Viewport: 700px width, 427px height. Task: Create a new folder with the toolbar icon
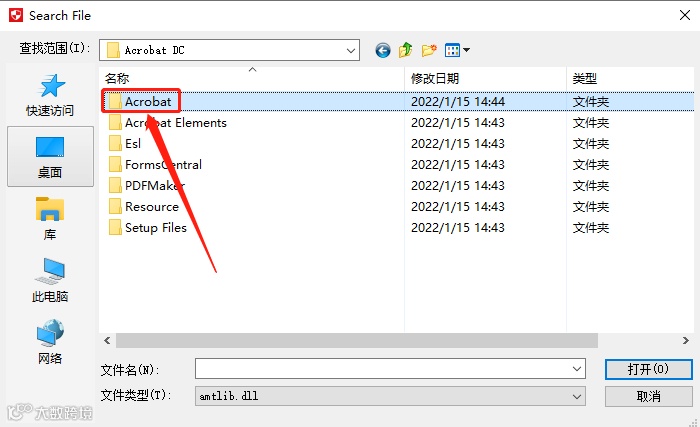tap(429, 50)
